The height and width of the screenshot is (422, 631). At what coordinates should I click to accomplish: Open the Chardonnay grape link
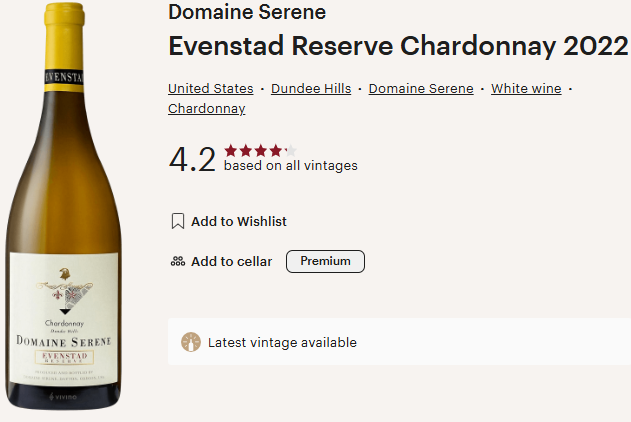click(x=206, y=109)
